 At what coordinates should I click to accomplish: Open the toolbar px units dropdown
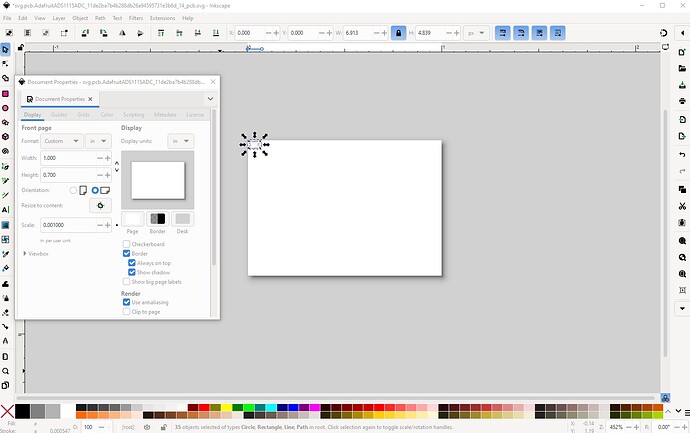476,33
